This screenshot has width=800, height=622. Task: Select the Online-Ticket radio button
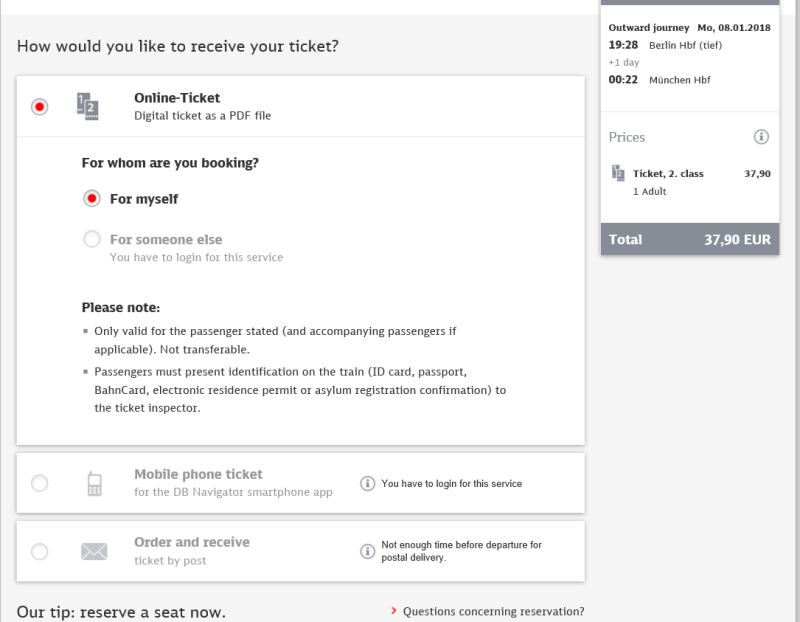coord(40,107)
